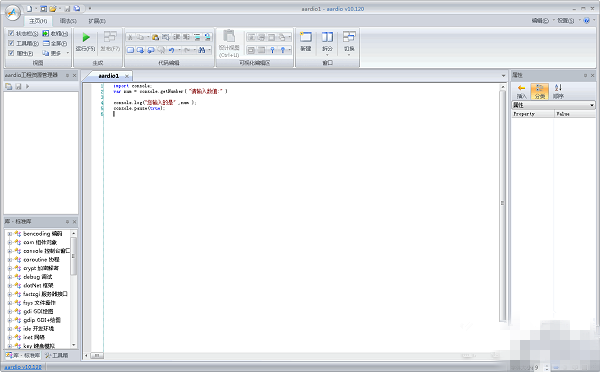
Task: Click the blue help question mark icon
Action: tap(587, 21)
